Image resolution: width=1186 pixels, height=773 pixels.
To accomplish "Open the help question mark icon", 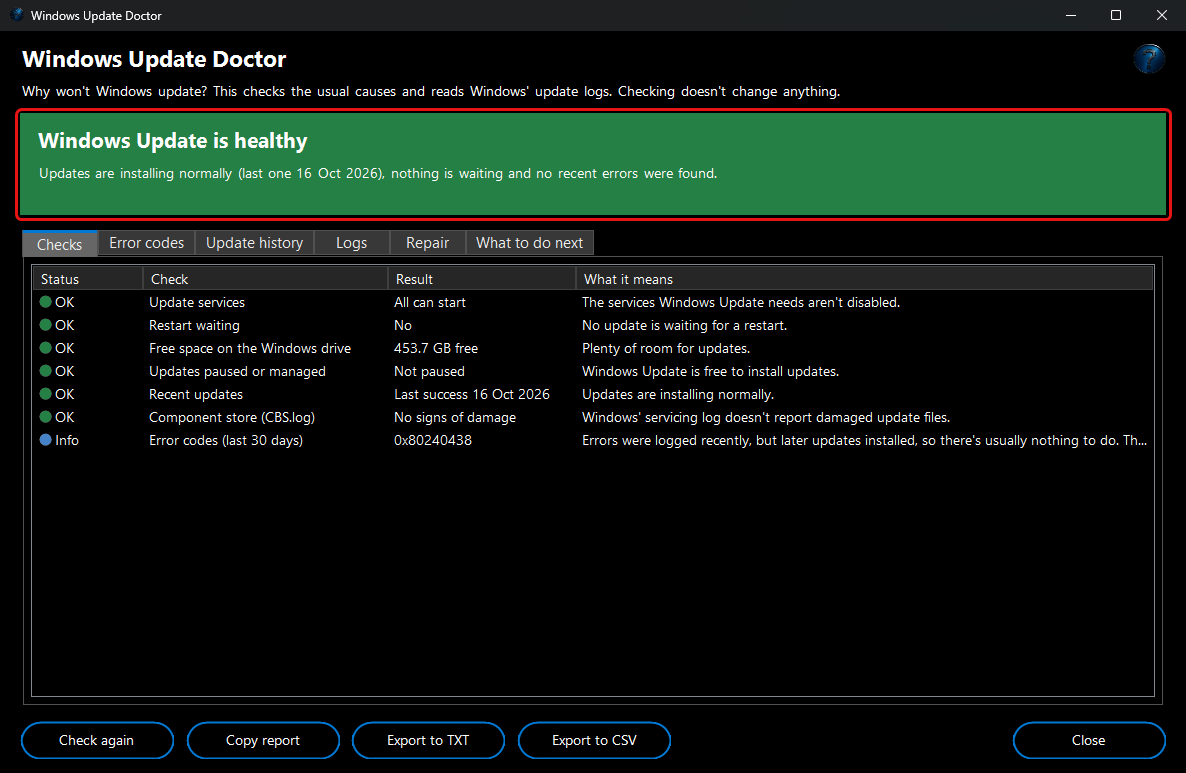I will click(x=1149, y=59).
